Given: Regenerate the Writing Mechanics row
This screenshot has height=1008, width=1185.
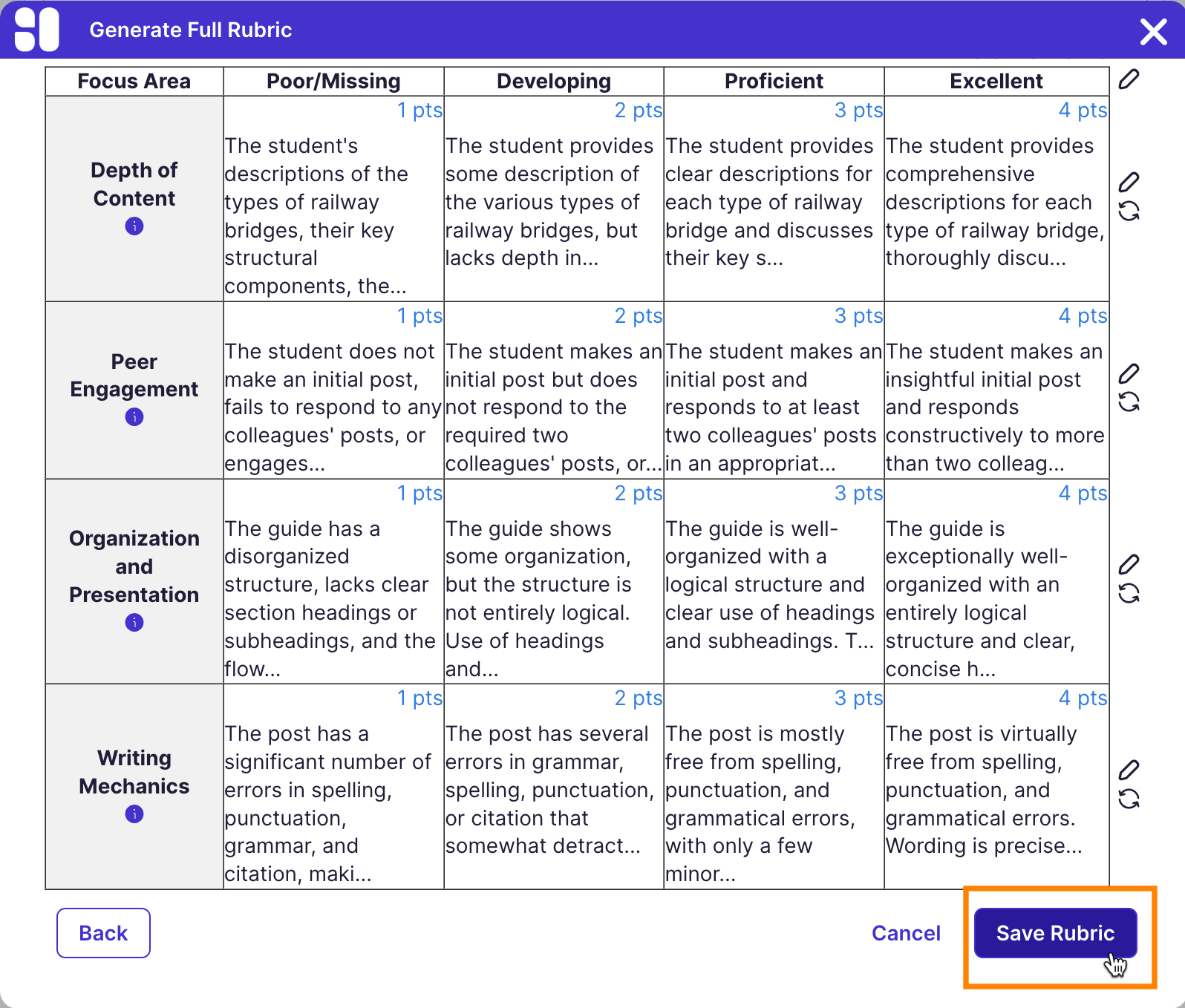Looking at the screenshot, I should tap(1129, 799).
